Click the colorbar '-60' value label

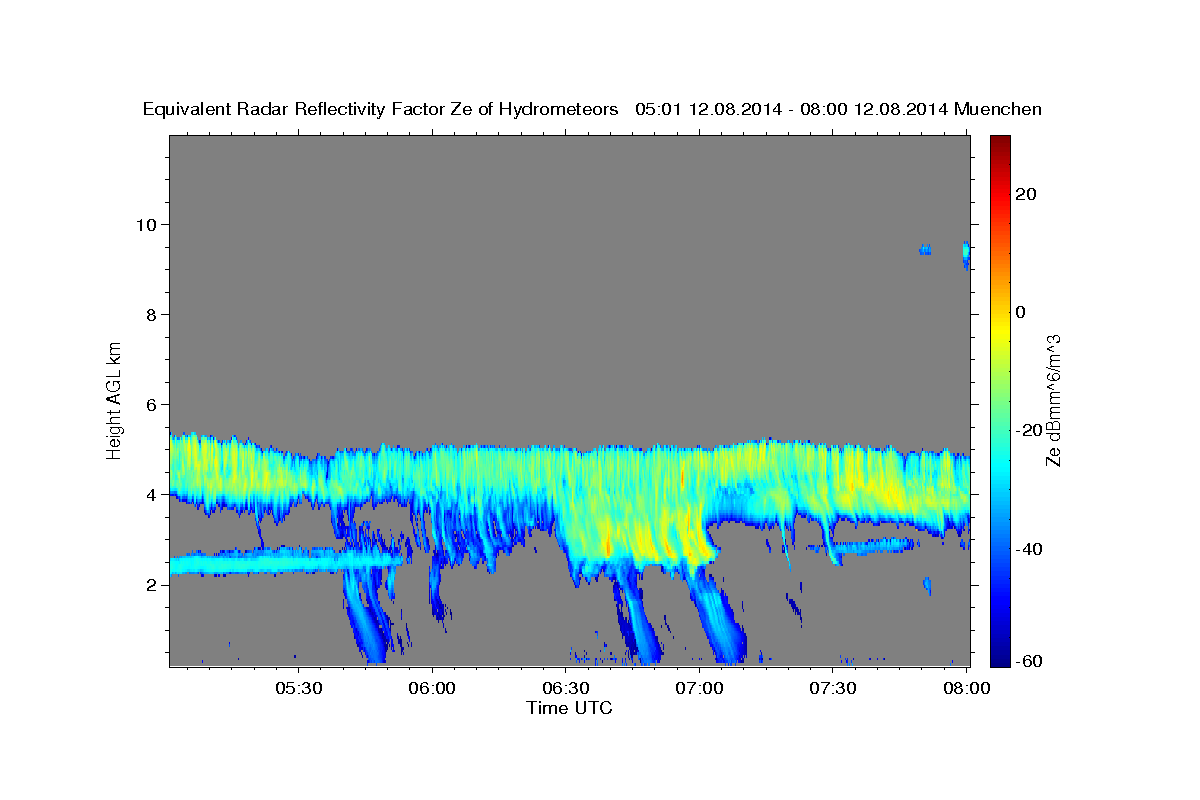coord(1028,660)
